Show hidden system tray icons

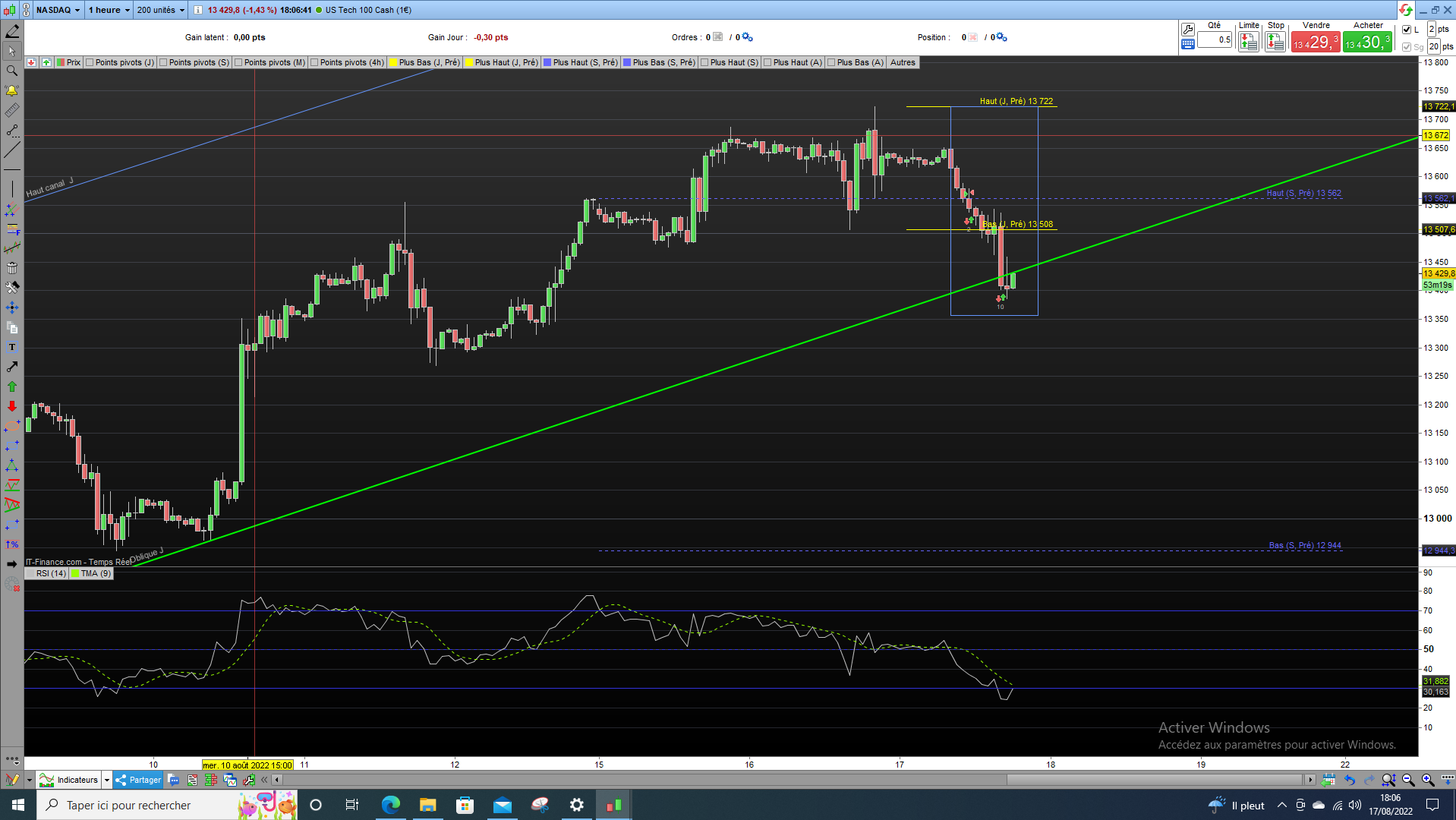point(1282,805)
